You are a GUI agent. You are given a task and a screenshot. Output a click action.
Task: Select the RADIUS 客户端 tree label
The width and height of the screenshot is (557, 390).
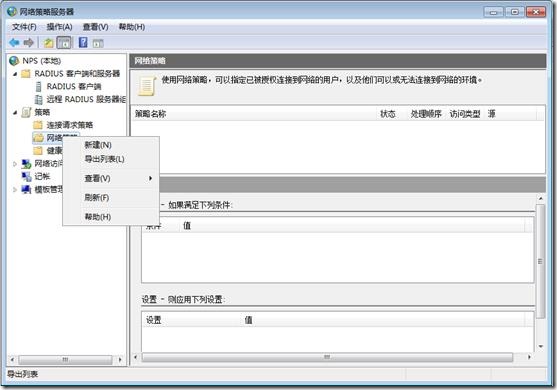pos(74,86)
